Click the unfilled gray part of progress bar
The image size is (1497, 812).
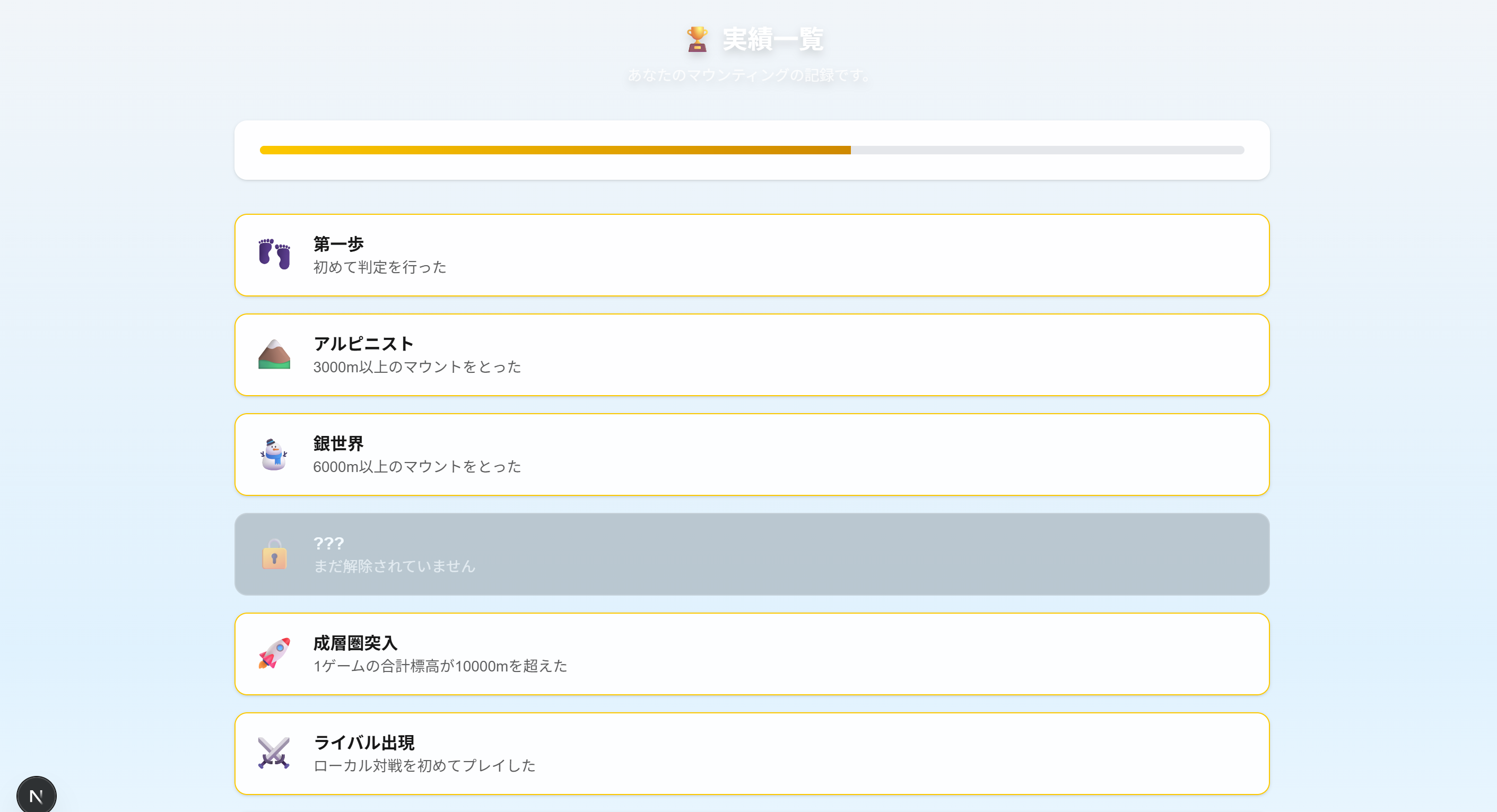pyautogui.click(x=1046, y=151)
